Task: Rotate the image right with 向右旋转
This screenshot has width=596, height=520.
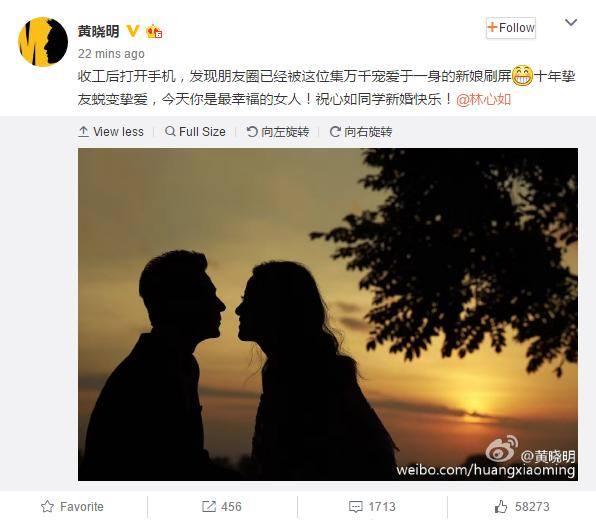Action: click(361, 132)
